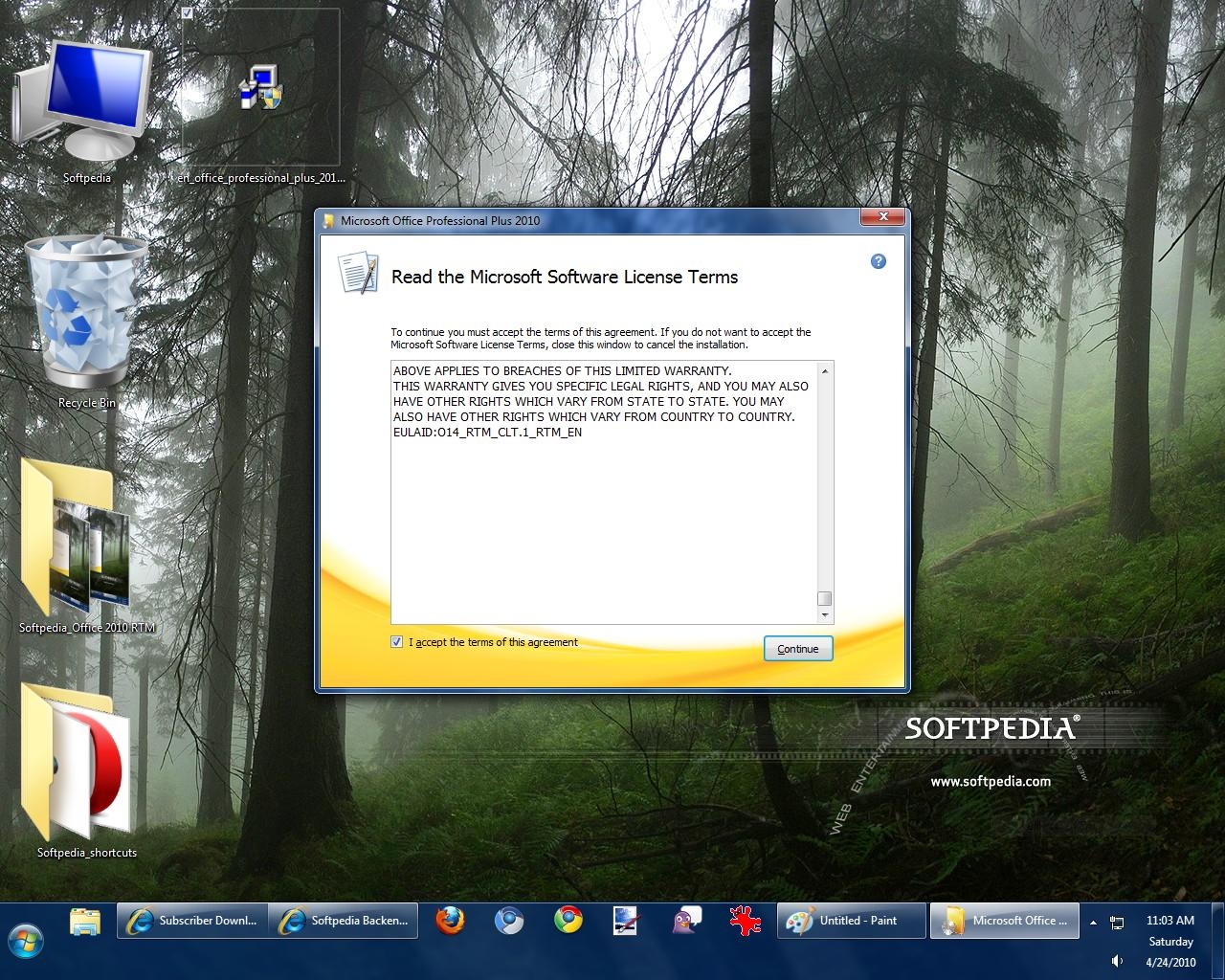Close the Office 2010 setup window
Viewport: 1225px width, 980px height.
882,217
